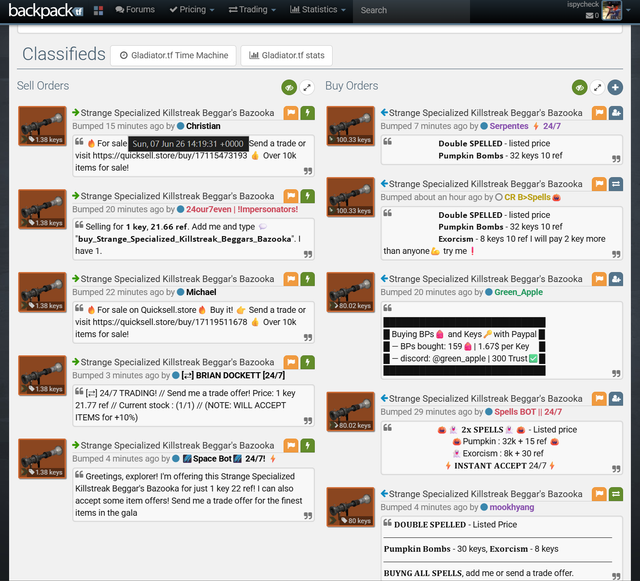This screenshot has width=640, height=581.
Task: Flag Serpentes' buy order
Action: tap(599, 113)
